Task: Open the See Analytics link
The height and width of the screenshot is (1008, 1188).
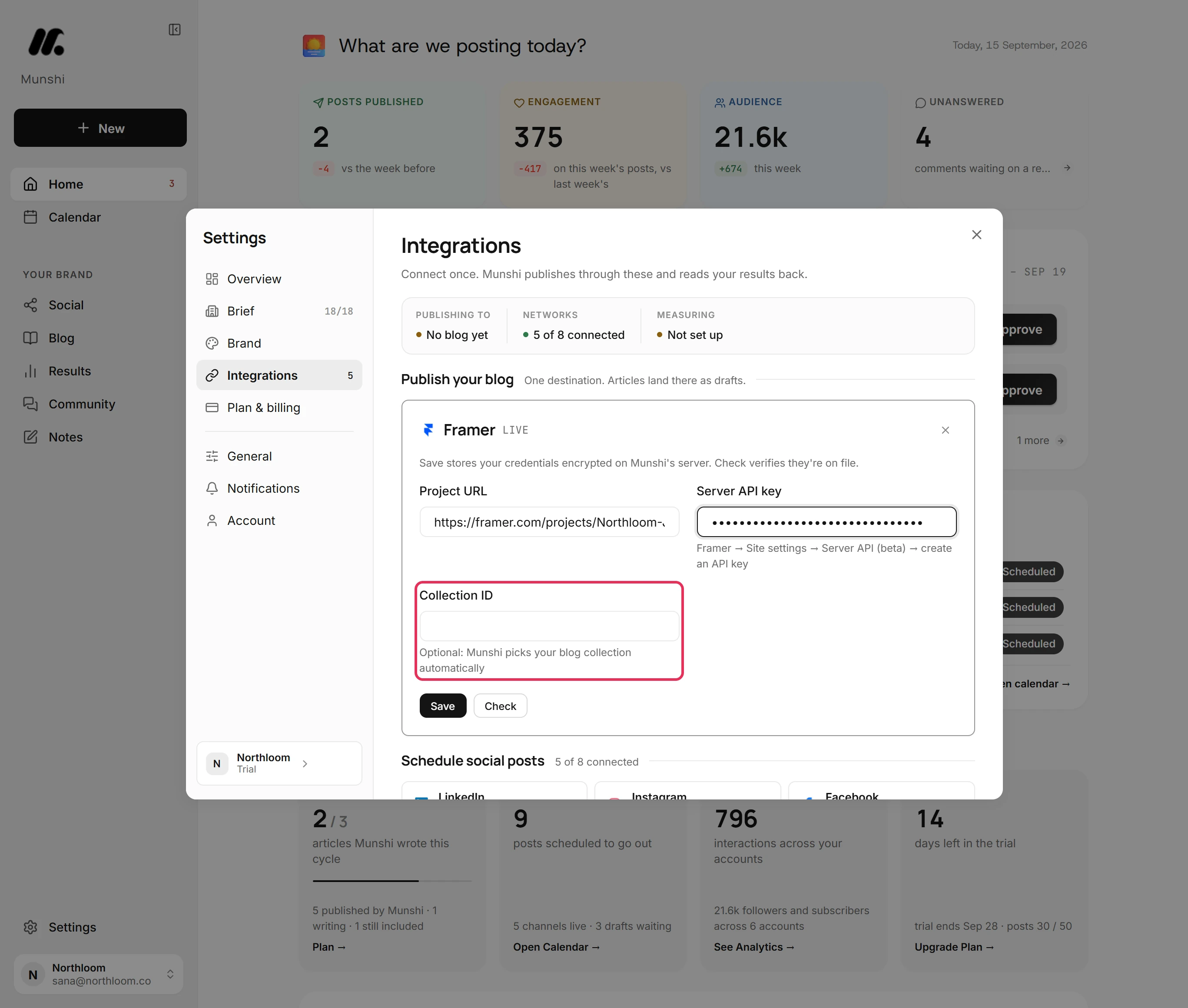Action: [x=754, y=947]
